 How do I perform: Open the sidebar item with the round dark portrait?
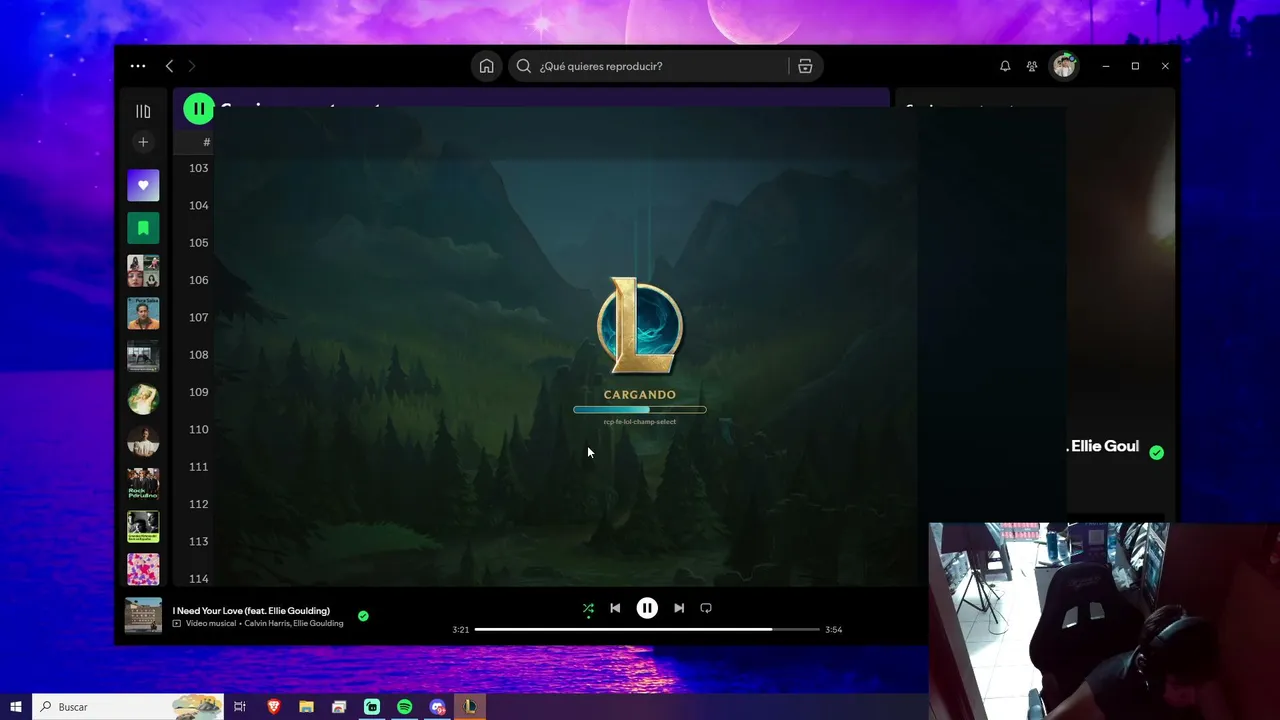143,441
